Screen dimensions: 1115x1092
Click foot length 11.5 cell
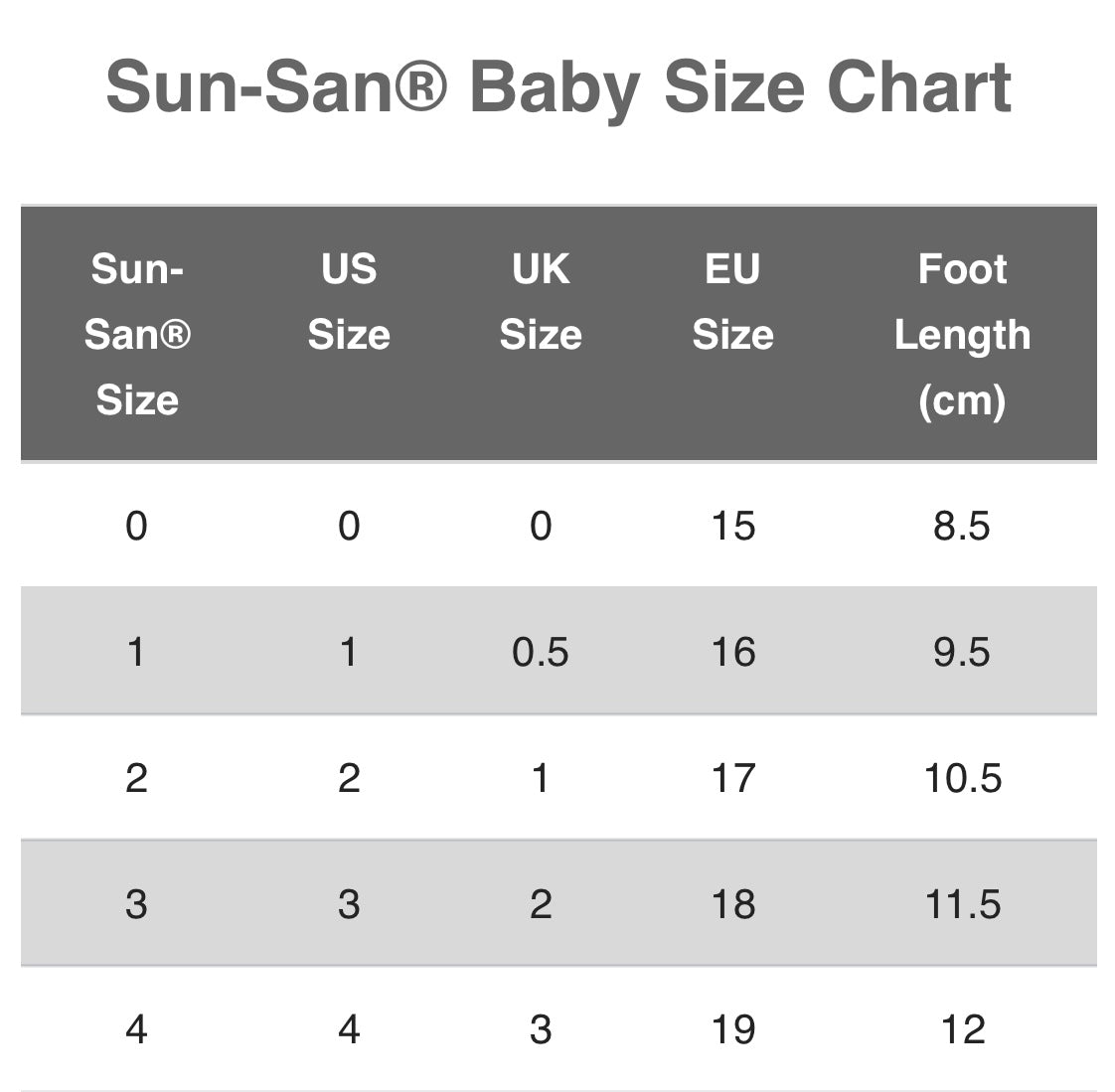tap(962, 904)
